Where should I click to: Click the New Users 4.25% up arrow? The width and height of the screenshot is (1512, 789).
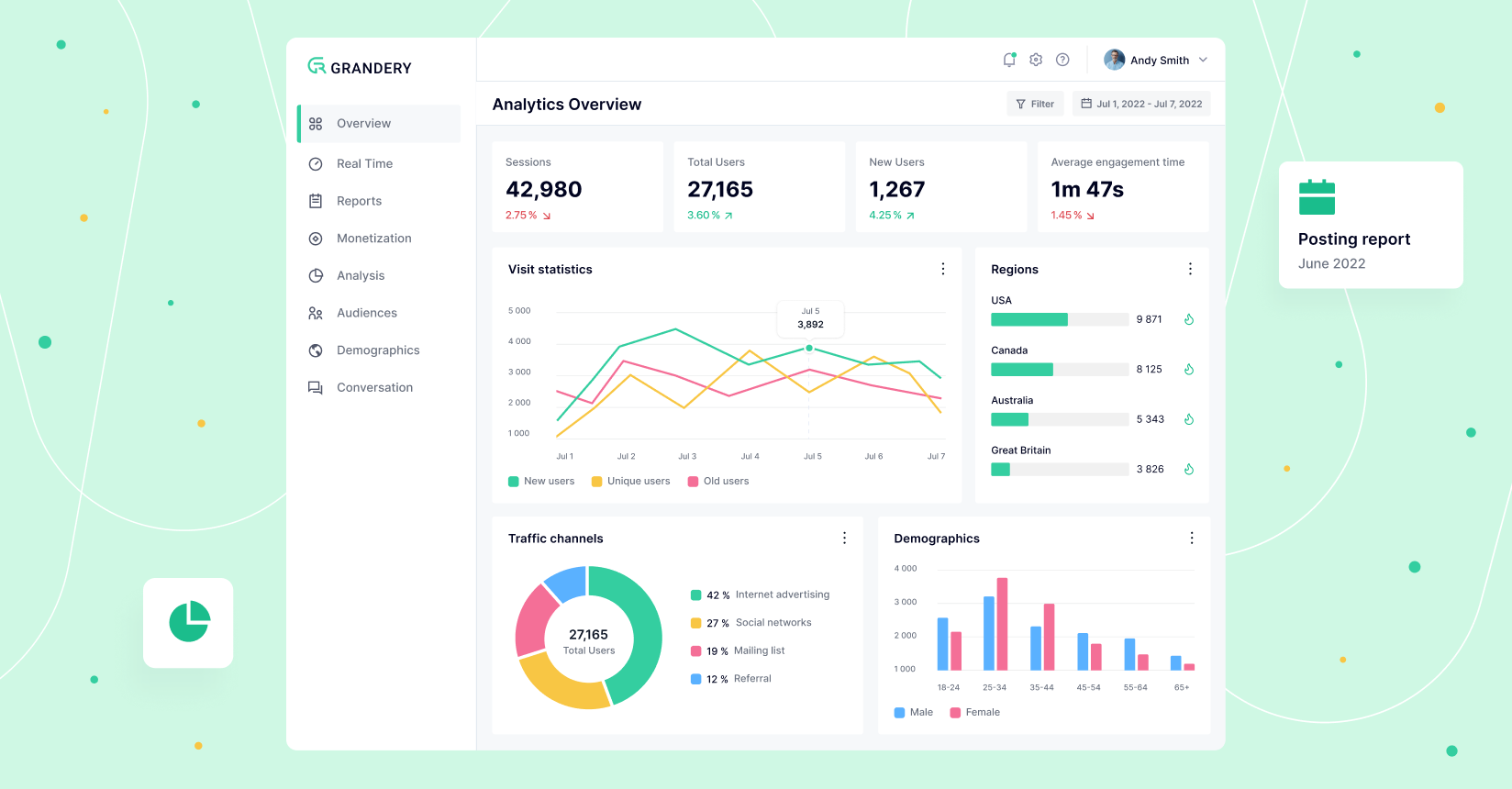(x=910, y=216)
